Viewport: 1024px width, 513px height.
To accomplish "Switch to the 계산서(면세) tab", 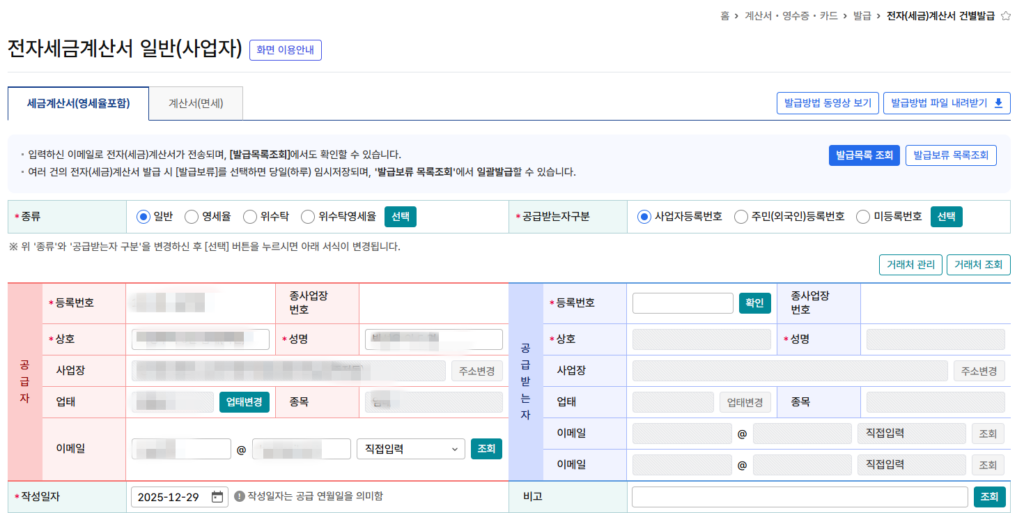I will click(196, 103).
